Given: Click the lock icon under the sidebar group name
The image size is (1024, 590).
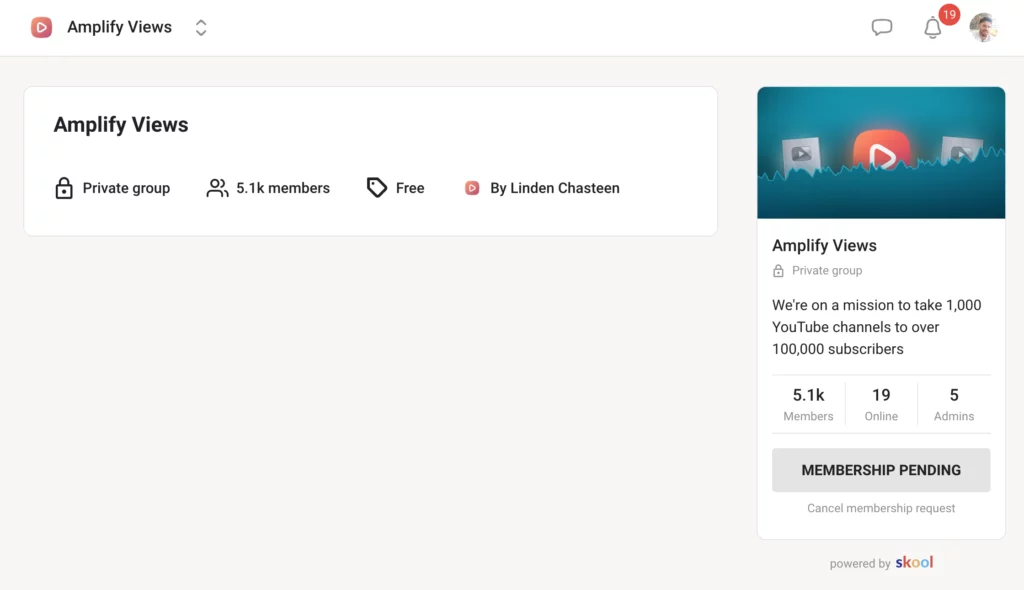Looking at the screenshot, I should 778,270.
